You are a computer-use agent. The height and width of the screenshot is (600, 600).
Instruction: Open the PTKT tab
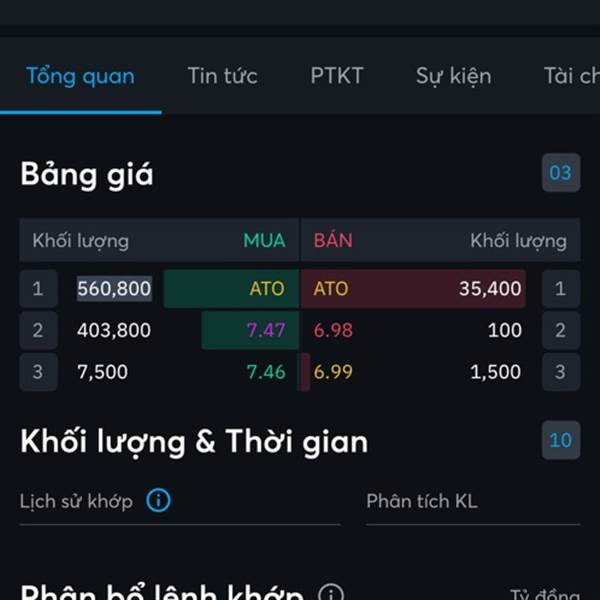tap(337, 76)
